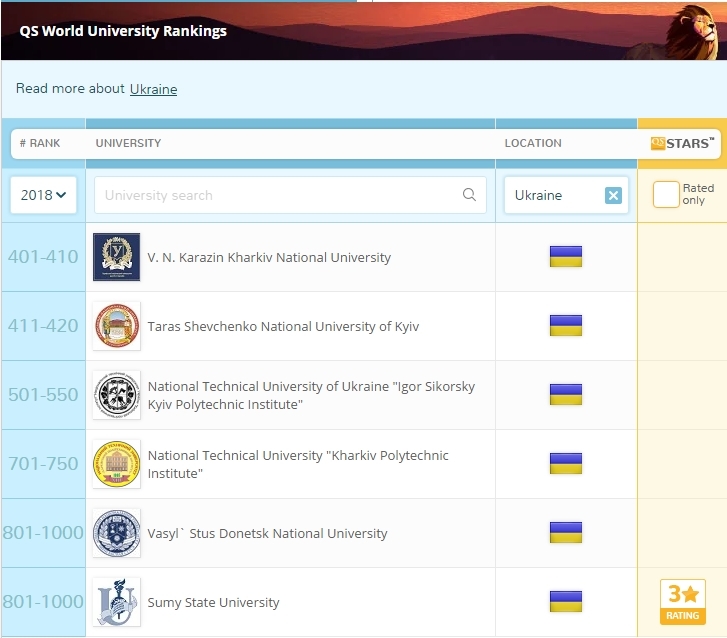Click the Ukraine flag in Vasyl' Stus row
Viewport: 727px width, 638px height.
coord(566,533)
